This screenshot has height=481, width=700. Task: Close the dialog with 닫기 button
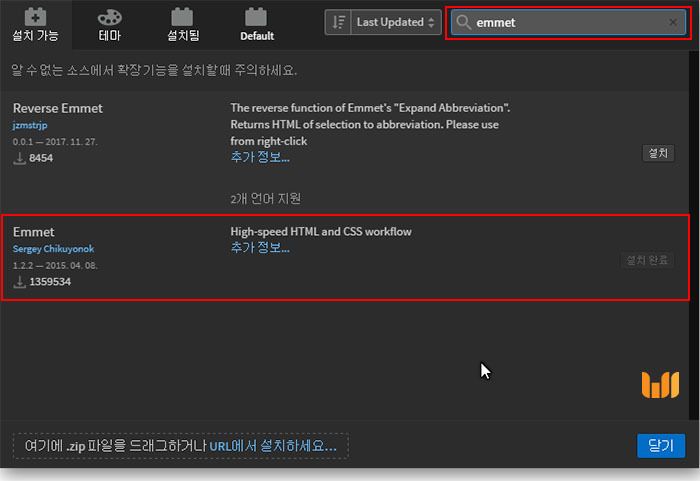(x=661, y=445)
